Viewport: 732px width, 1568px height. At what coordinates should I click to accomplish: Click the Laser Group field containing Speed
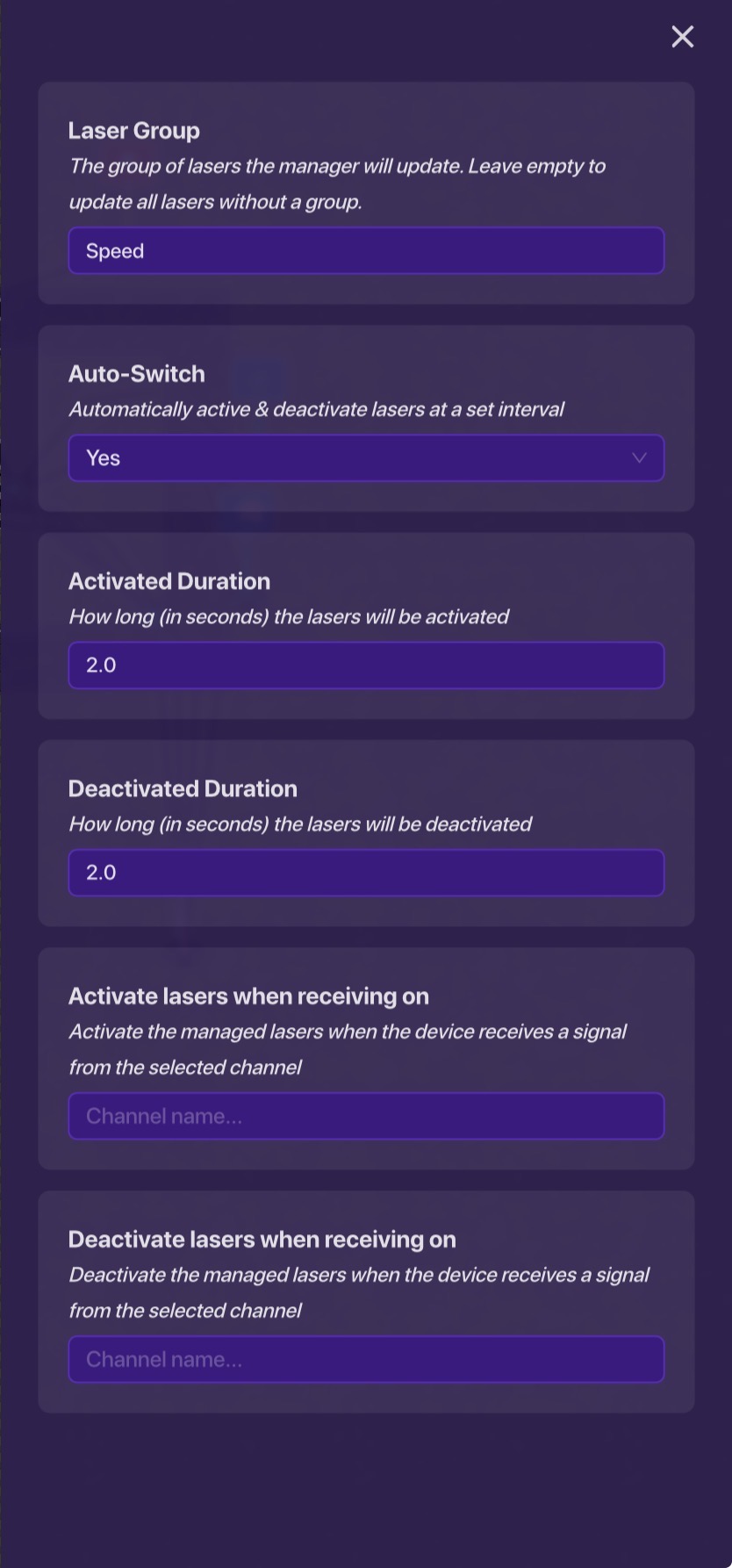(x=366, y=251)
